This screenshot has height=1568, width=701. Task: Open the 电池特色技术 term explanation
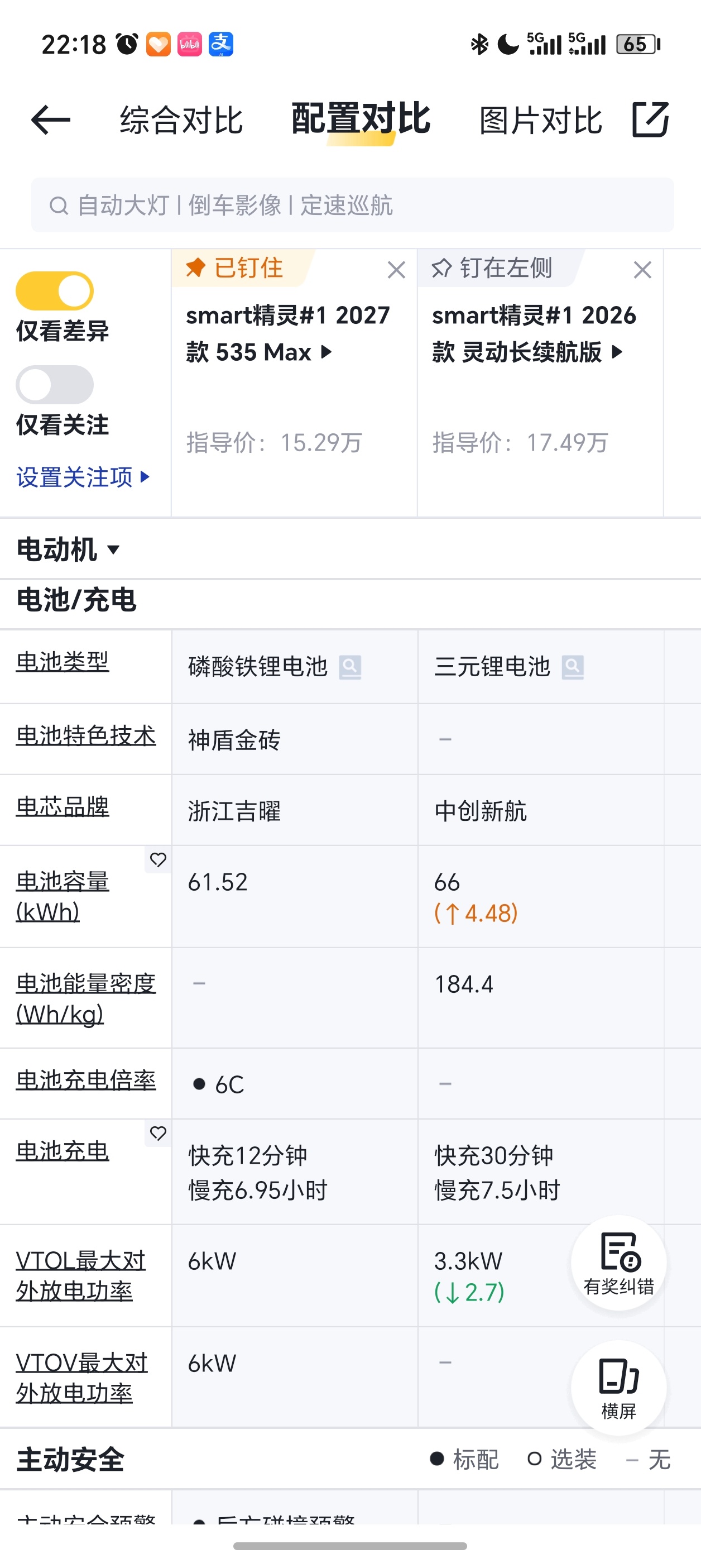(x=86, y=735)
